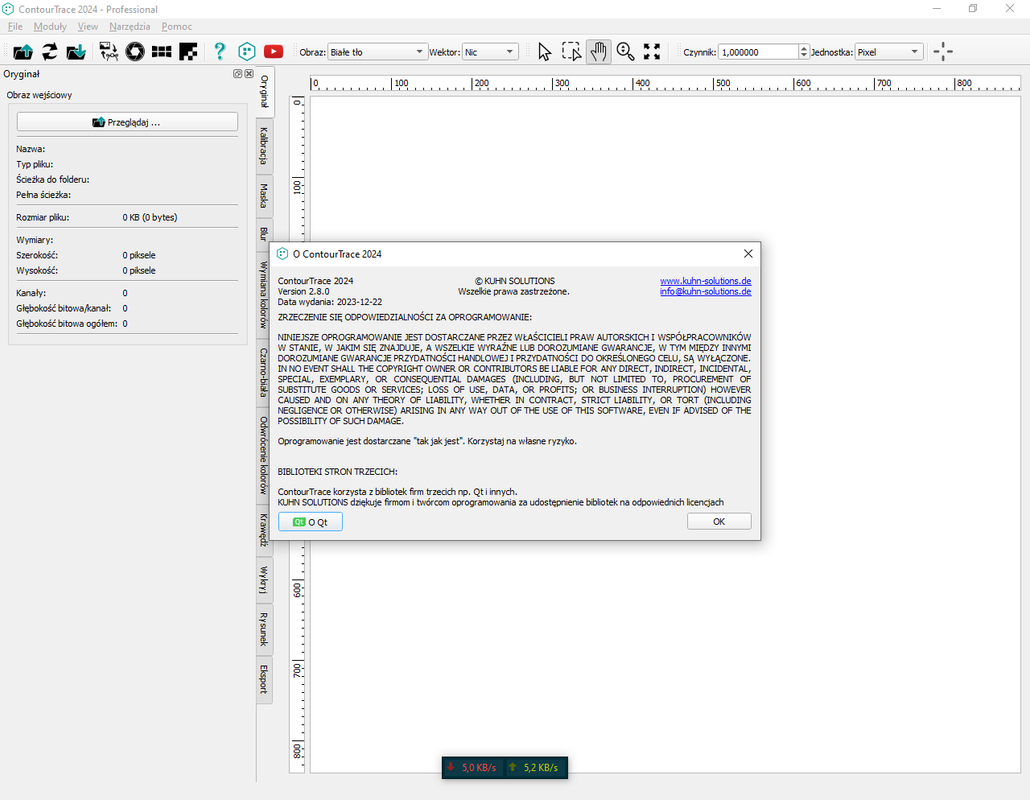
Task: Switch to the Czarno-biała side tab
Action: [264, 372]
